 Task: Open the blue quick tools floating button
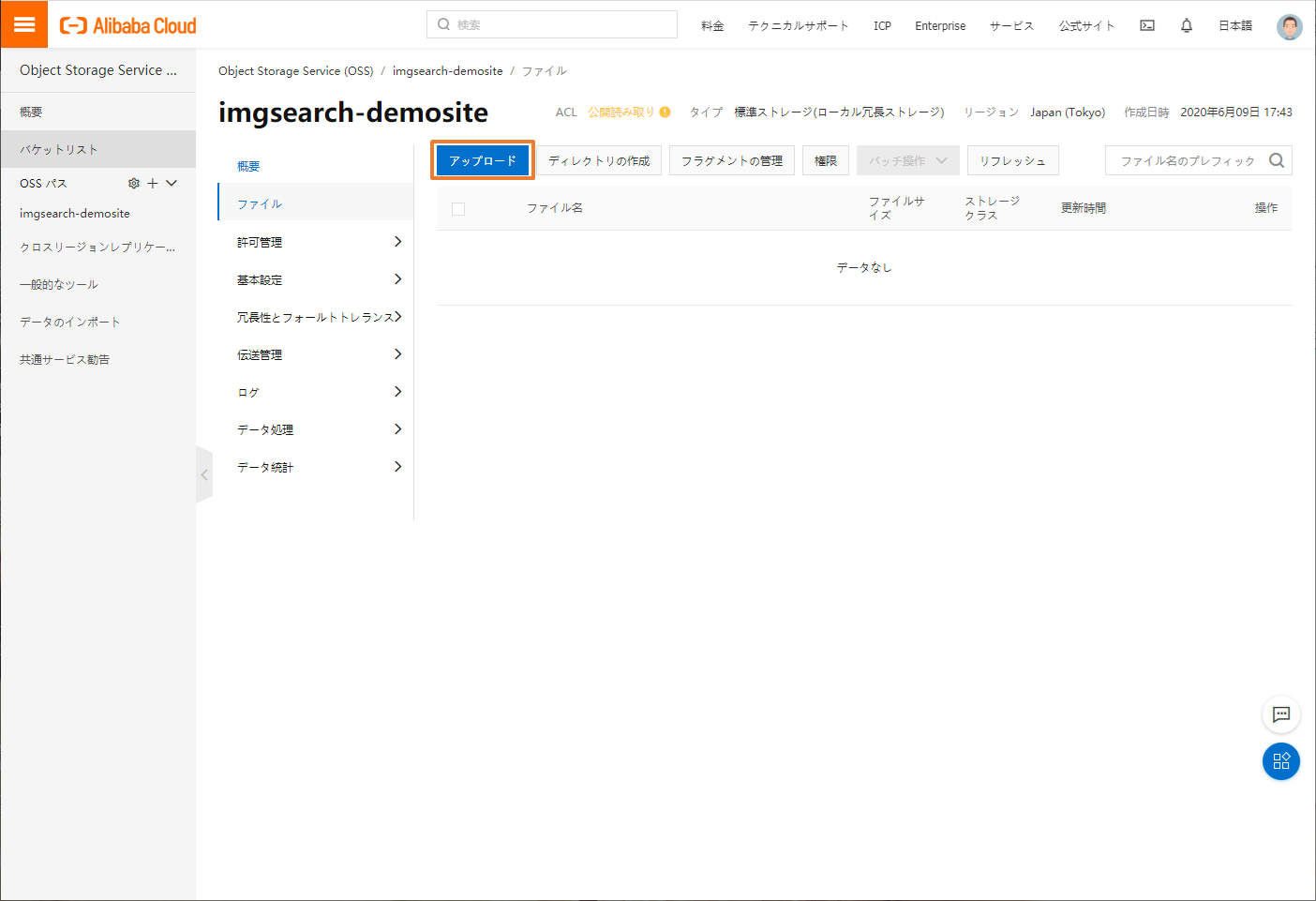coord(1281,761)
